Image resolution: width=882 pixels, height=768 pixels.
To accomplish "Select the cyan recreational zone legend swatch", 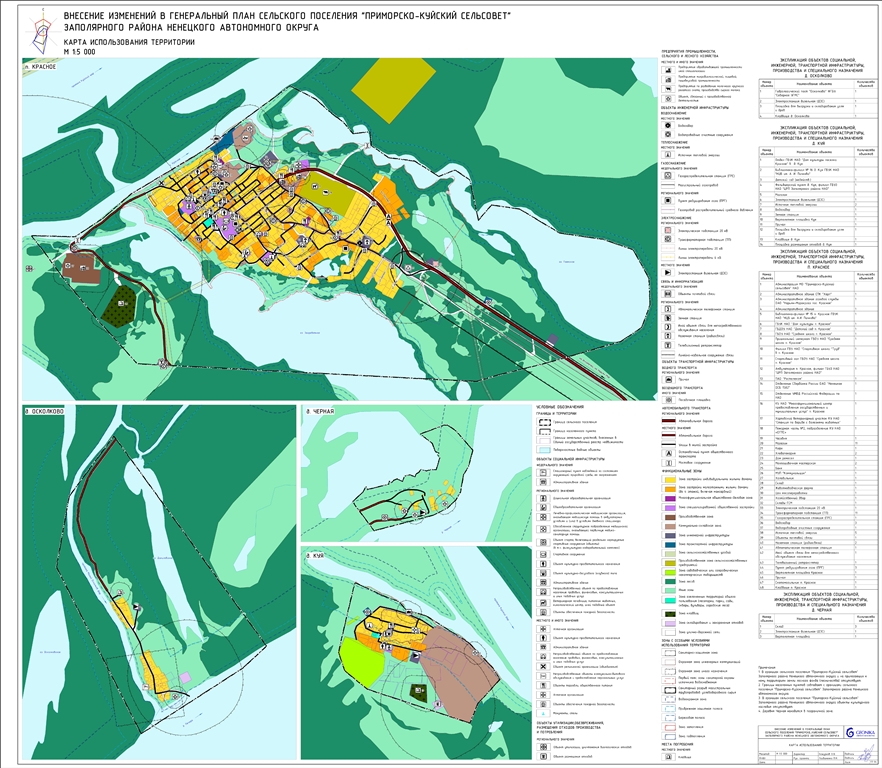I will [668, 600].
